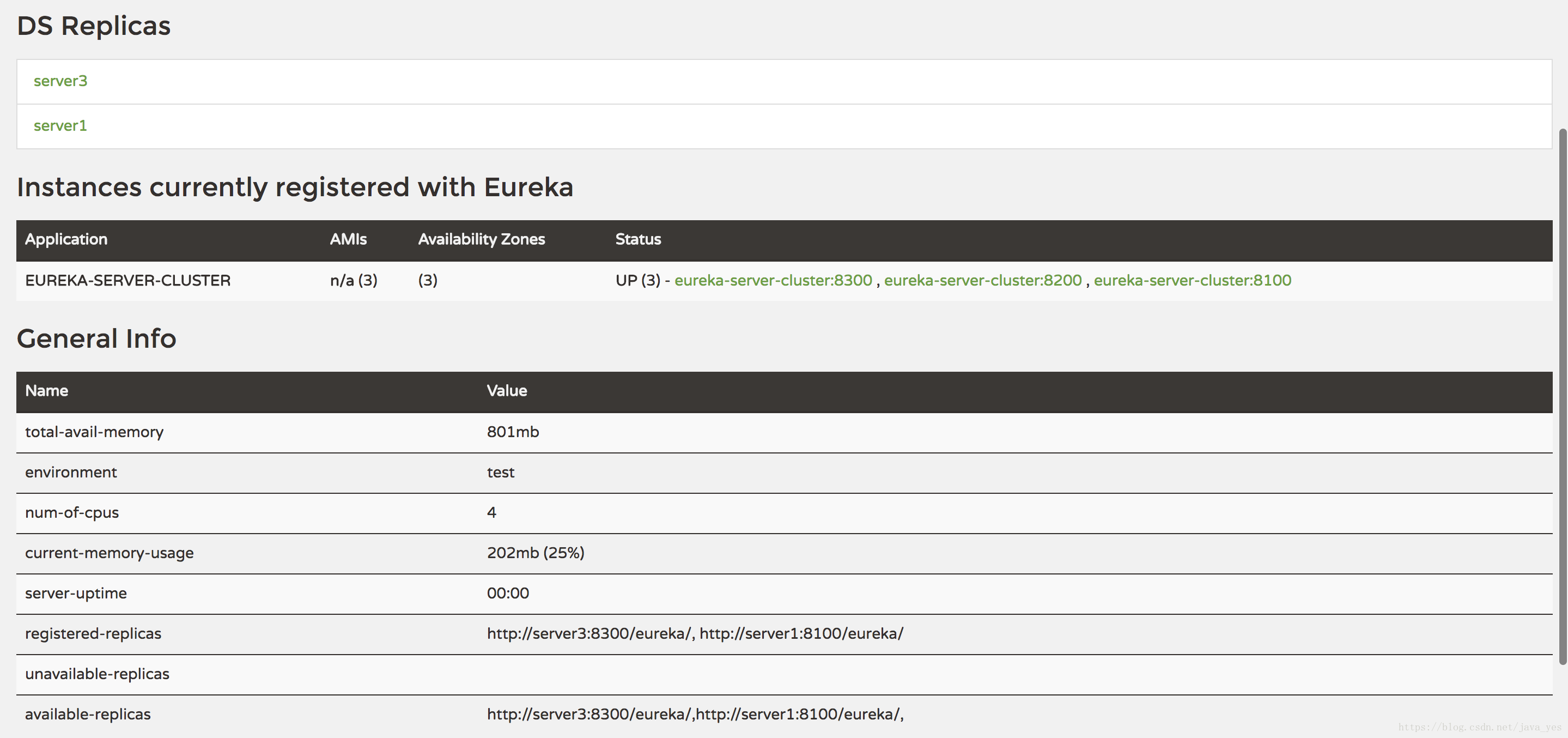Select the registered-replicas row label
This screenshot has height=738, width=1568.
93,634
